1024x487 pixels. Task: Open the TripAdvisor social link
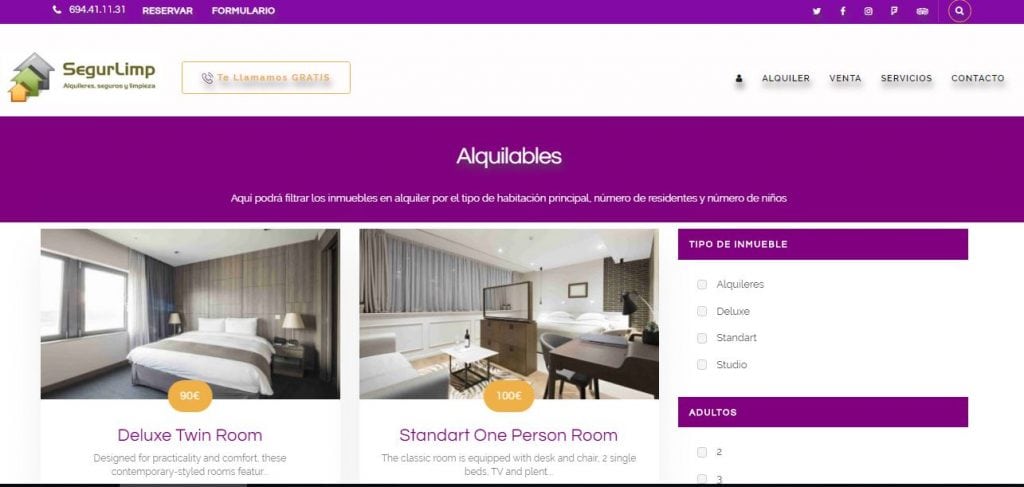point(922,11)
